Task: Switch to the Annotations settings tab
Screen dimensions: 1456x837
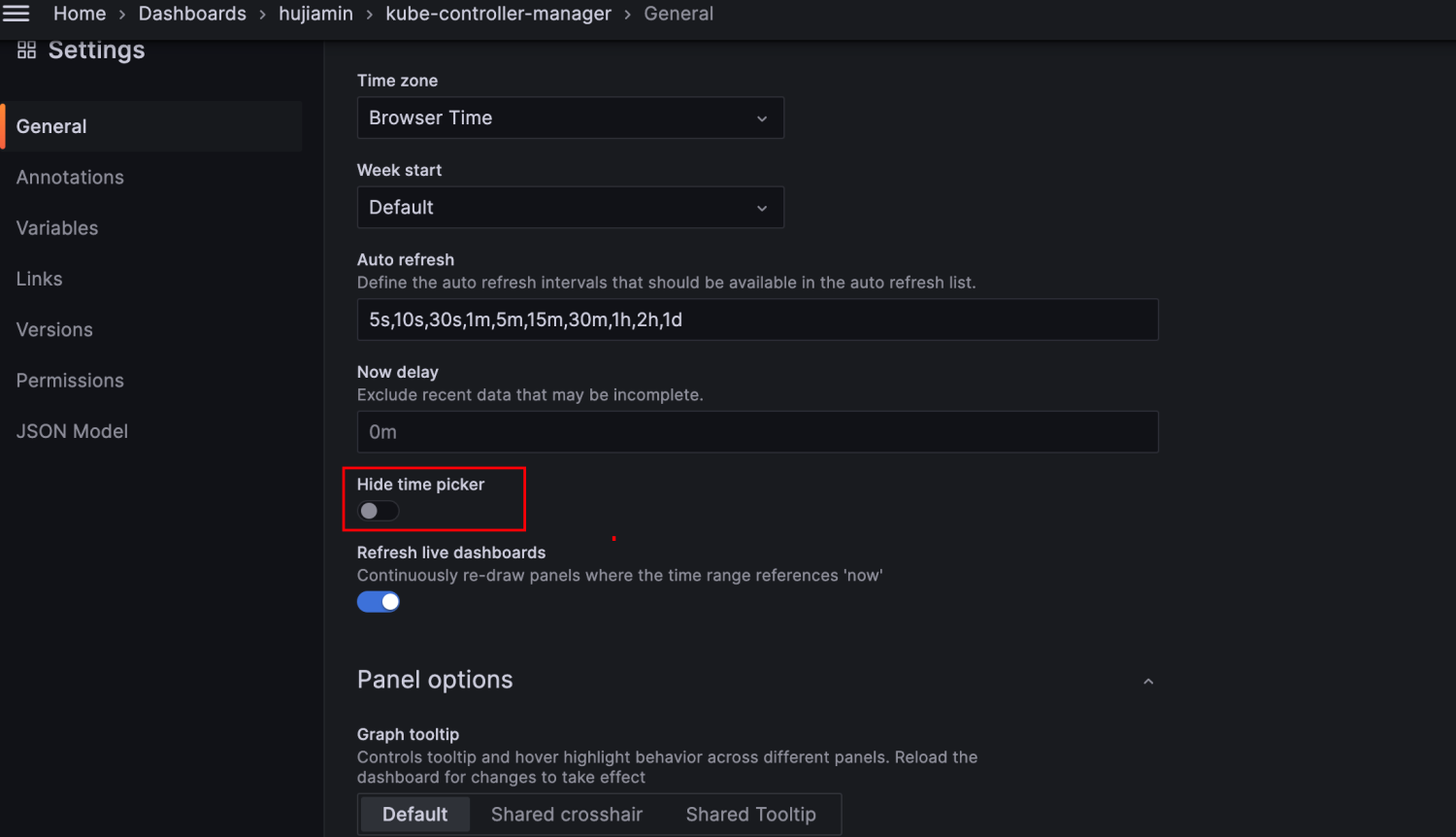Action: (70, 178)
